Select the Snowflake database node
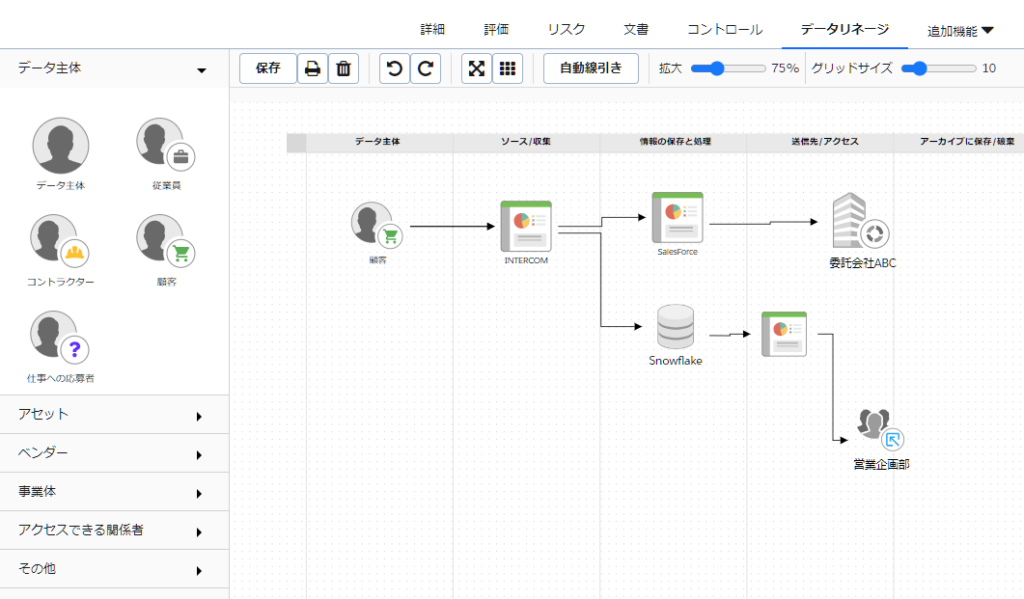This screenshot has height=599, width=1024. coord(675,327)
